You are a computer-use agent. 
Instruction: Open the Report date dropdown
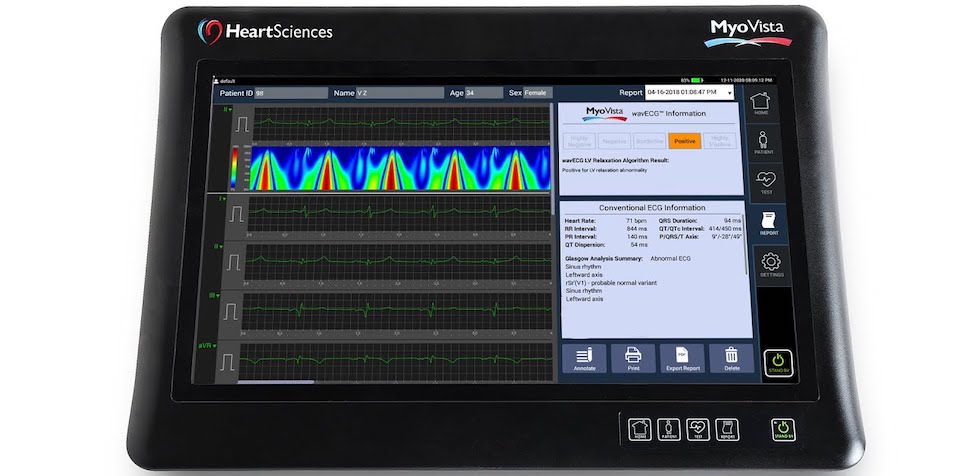point(689,92)
